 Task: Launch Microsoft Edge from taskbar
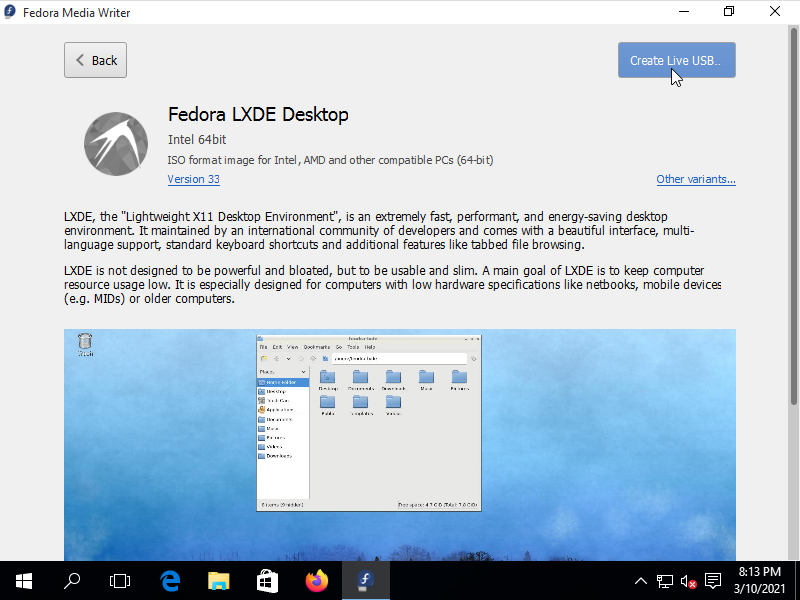click(170, 581)
